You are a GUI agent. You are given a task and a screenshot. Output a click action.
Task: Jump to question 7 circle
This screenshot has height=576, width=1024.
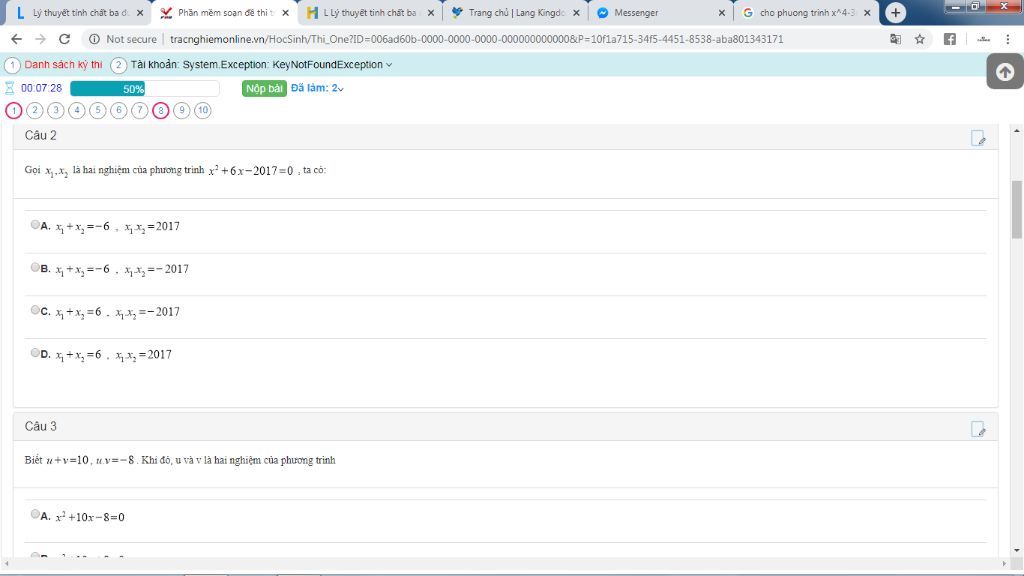139,110
